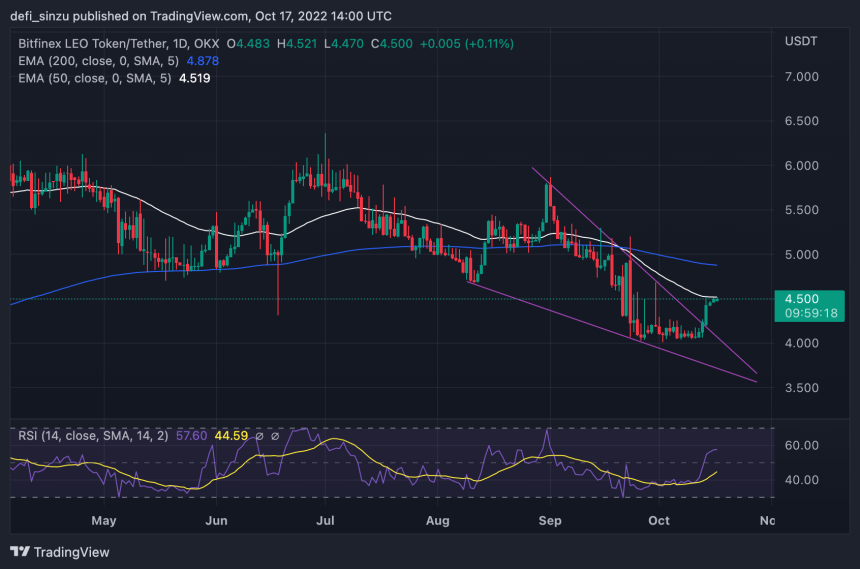Click the TradingView brand text at bottom
860x569 pixels.
point(71,551)
